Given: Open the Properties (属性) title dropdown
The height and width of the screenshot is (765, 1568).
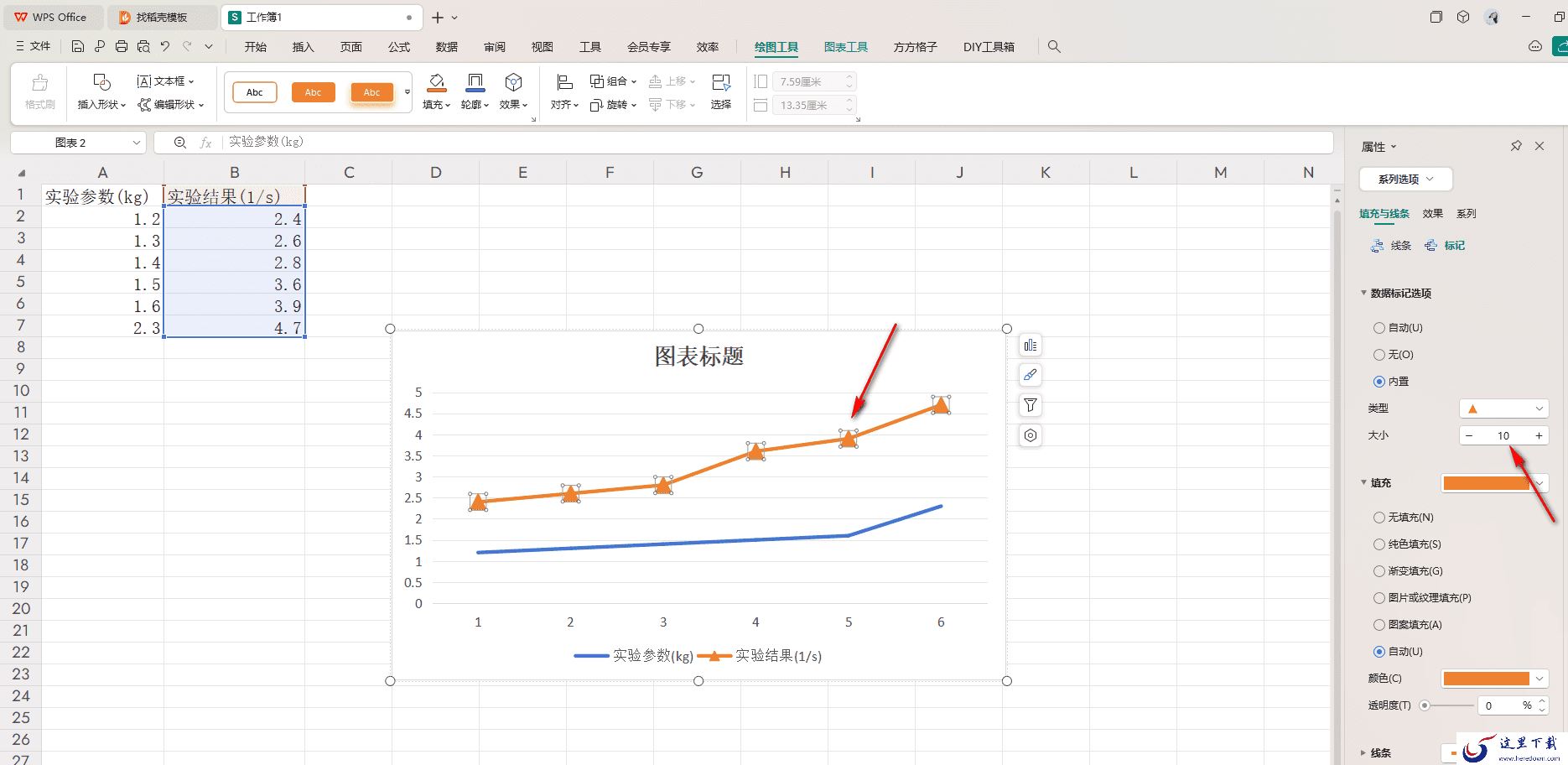Looking at the screenshot, I should pos(1379,147).
